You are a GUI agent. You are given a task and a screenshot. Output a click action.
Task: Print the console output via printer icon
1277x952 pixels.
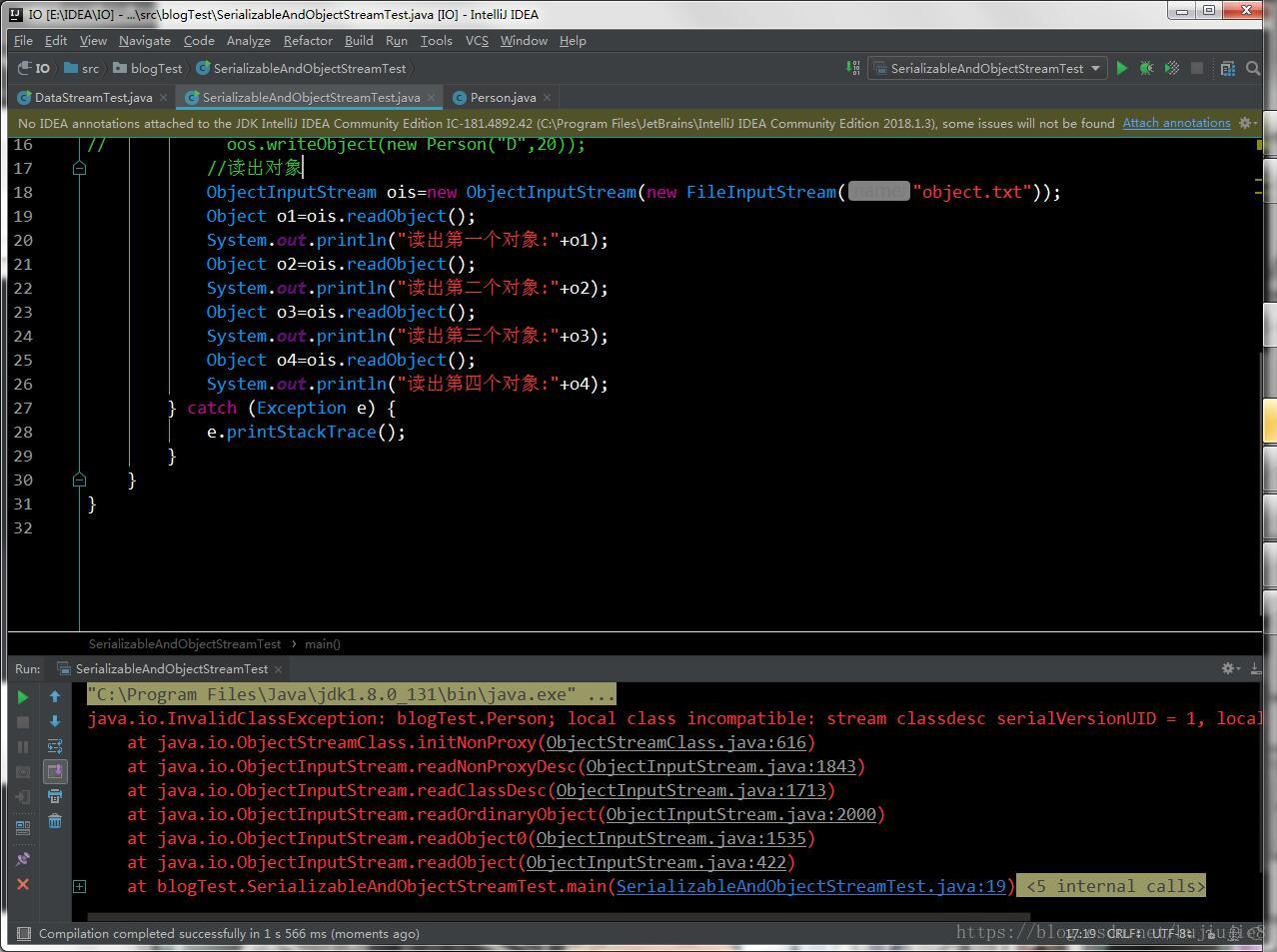[55, 796]
